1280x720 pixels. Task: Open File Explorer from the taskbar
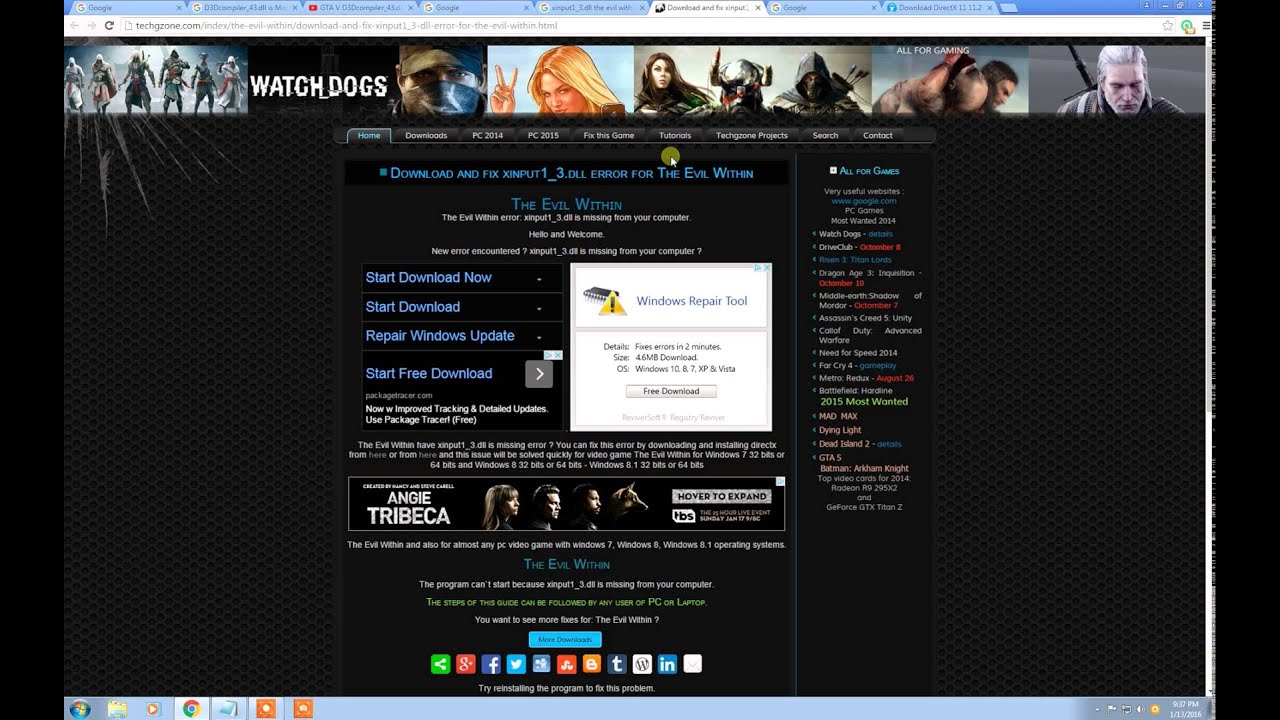pyautogui.click(x=117, y=709)
